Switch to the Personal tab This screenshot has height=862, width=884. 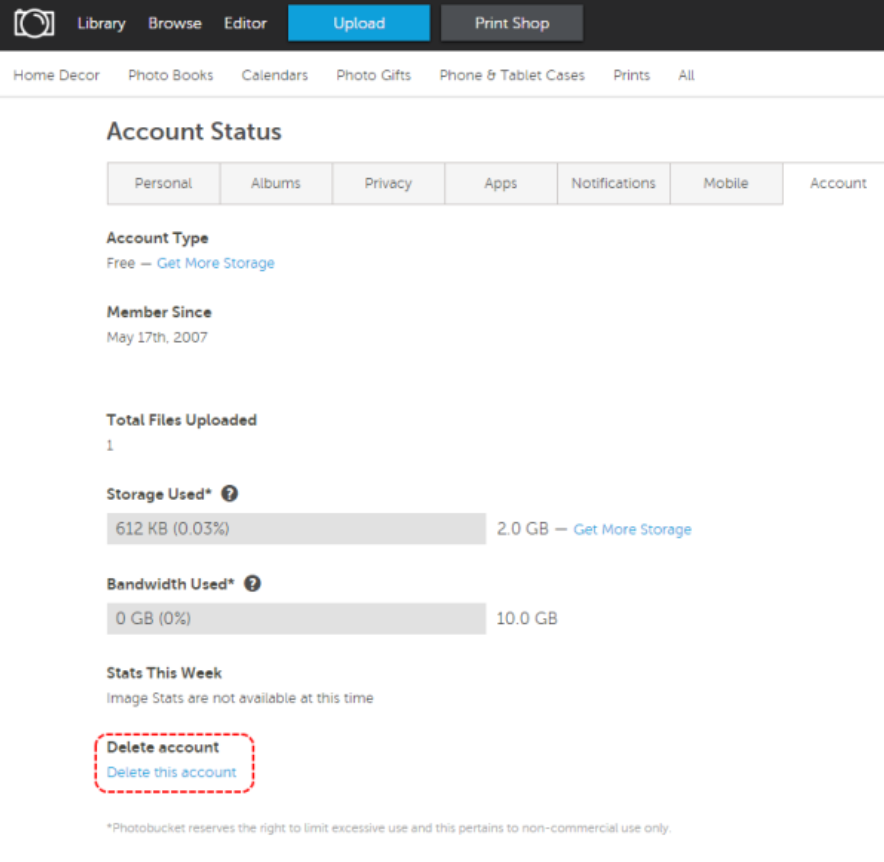point(163,183)
